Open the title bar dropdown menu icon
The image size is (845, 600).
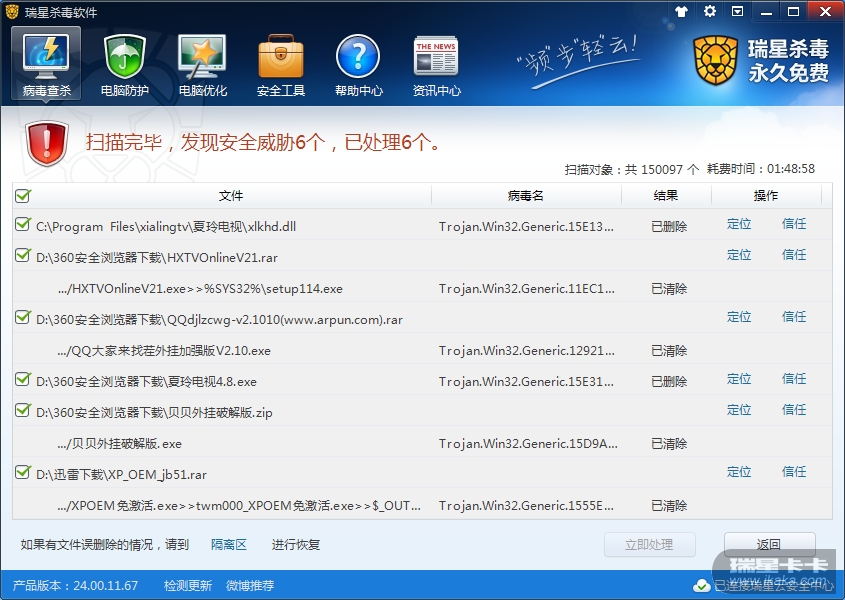[737, 11]
